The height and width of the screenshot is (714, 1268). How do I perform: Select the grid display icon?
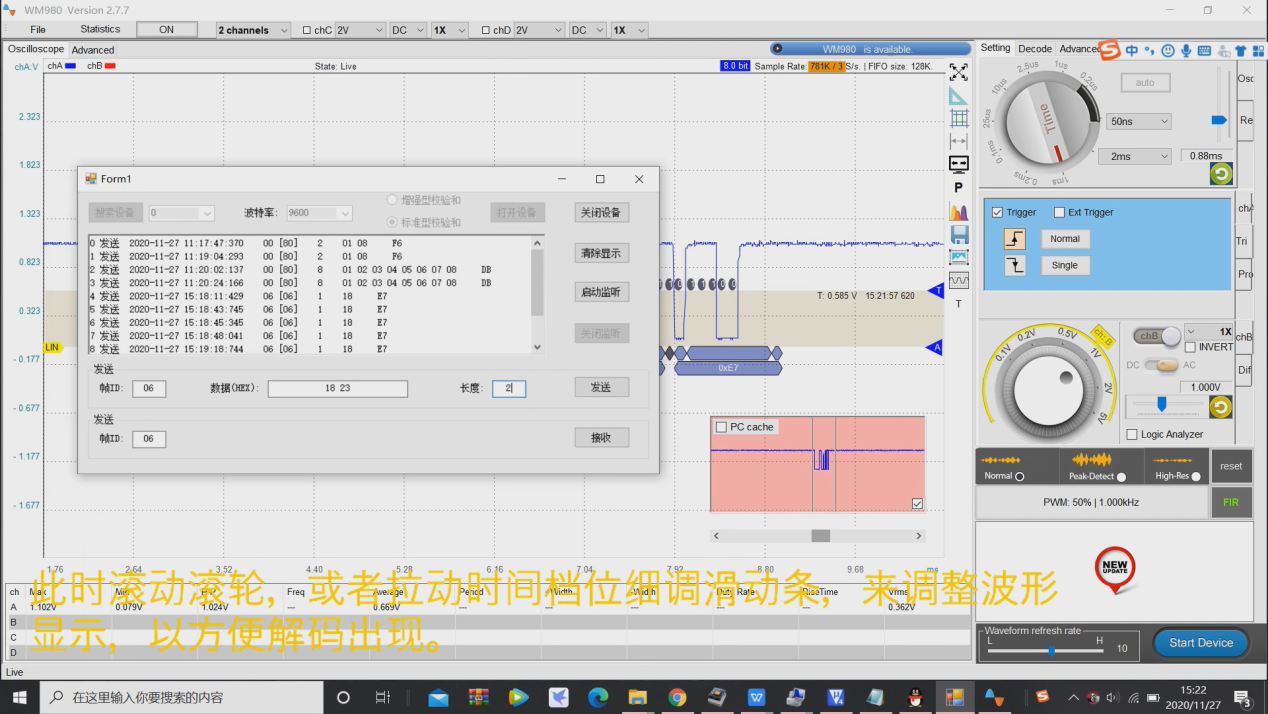958,118
